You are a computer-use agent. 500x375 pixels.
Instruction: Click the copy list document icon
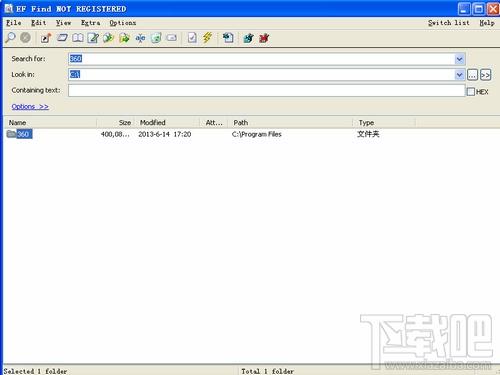click(x=228, y=38)
